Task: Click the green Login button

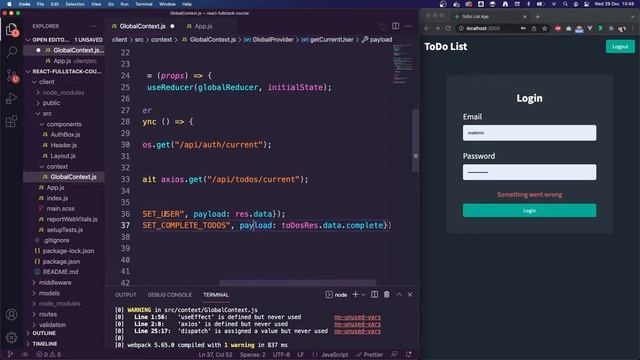Action: [x=529, y=211]
